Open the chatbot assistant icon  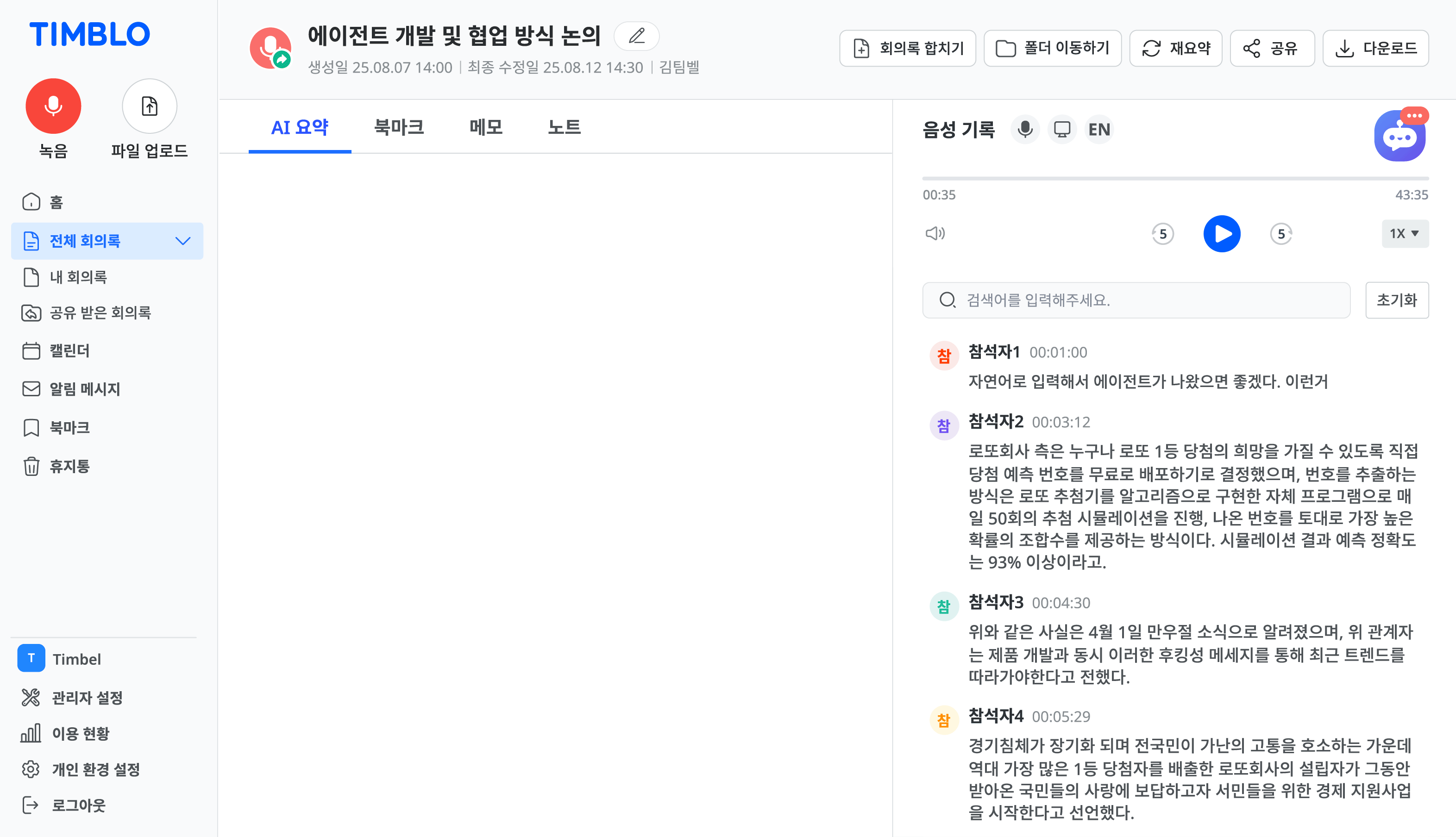[x=1399, y=137]
